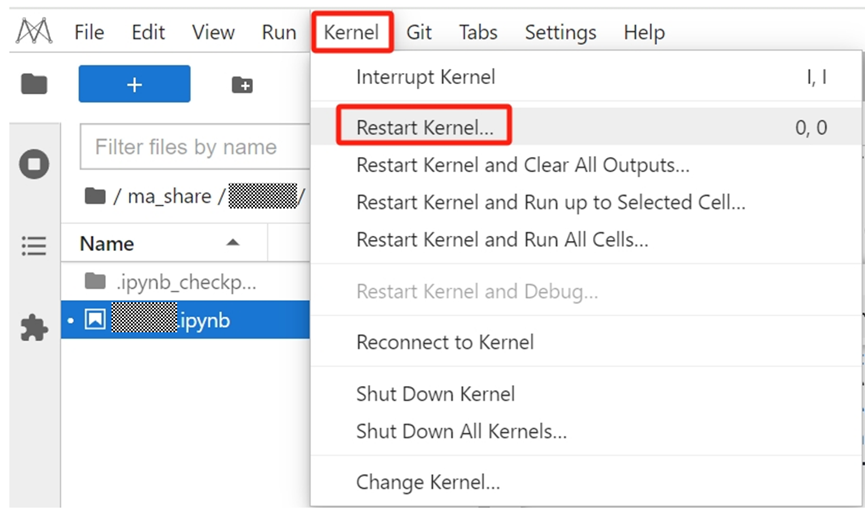Open the File menu
Image resolution: width=865 pixels, height=509 pixels.
click(89, 32)
